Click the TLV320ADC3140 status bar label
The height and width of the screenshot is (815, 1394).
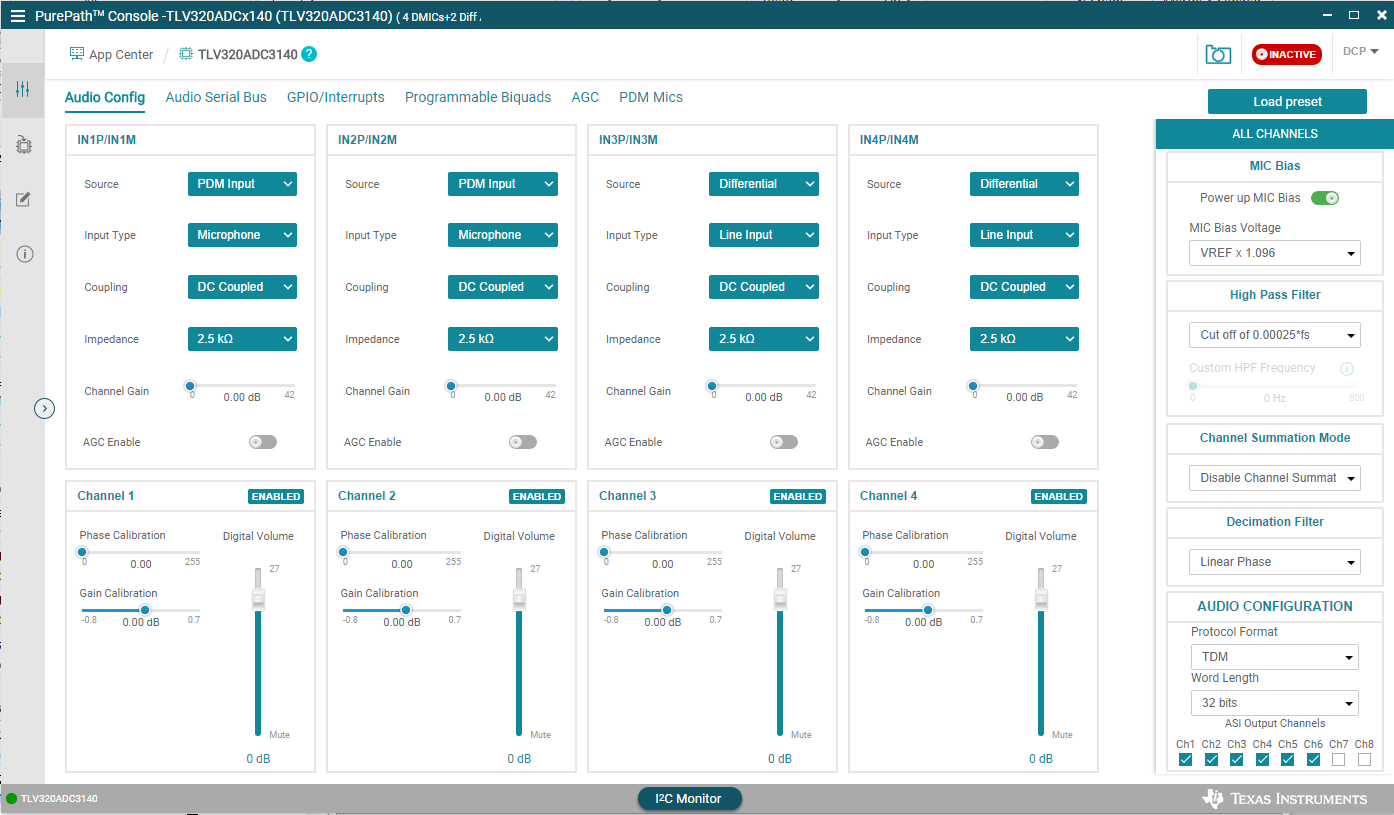coord(59,799)
